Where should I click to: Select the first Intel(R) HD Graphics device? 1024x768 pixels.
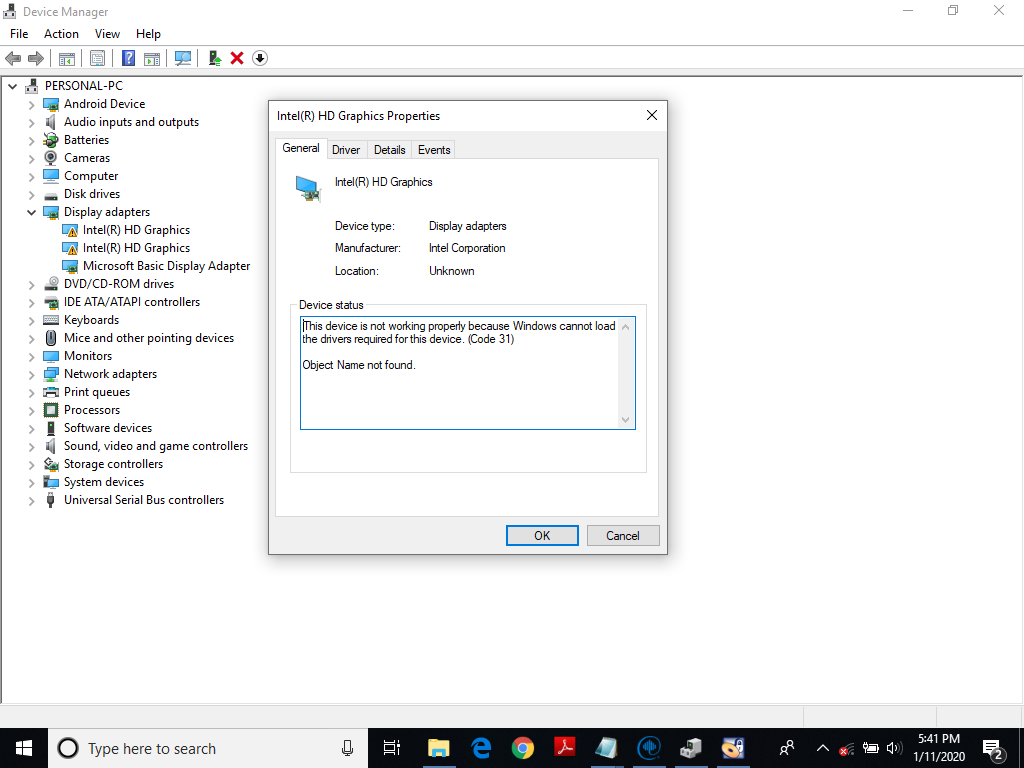[x=136, y=230]
